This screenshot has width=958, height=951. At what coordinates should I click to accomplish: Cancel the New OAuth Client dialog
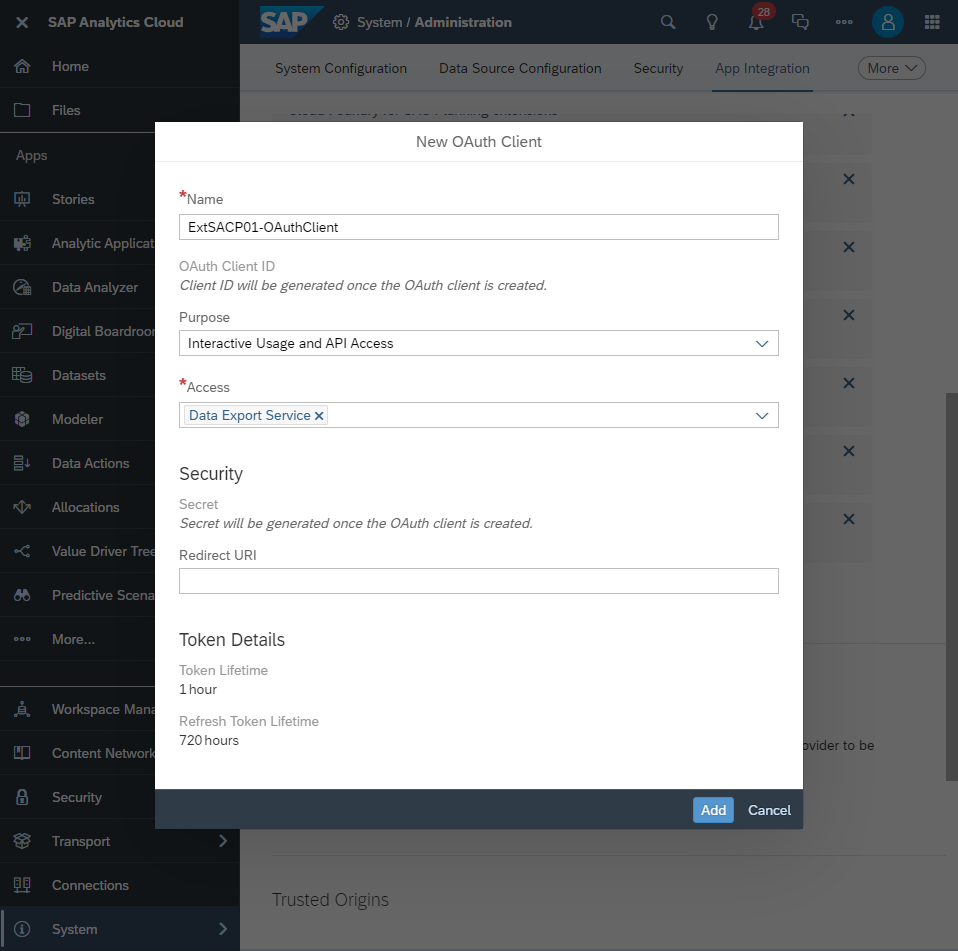point(770,811)
